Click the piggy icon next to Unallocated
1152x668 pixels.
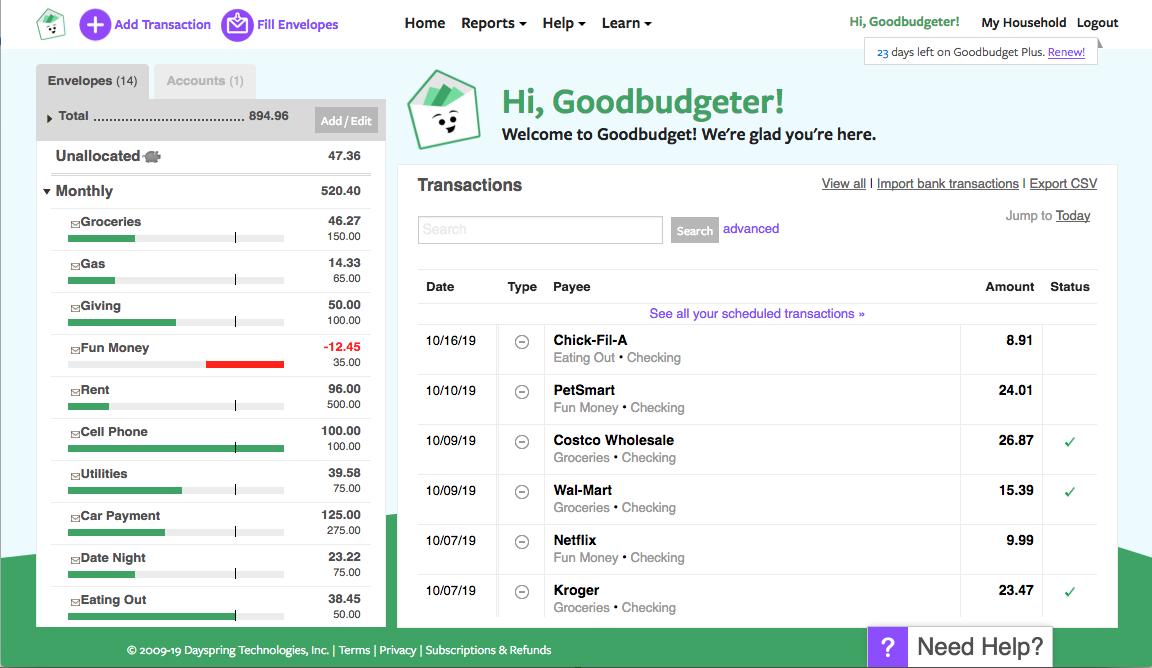click(x=152, y=157)
